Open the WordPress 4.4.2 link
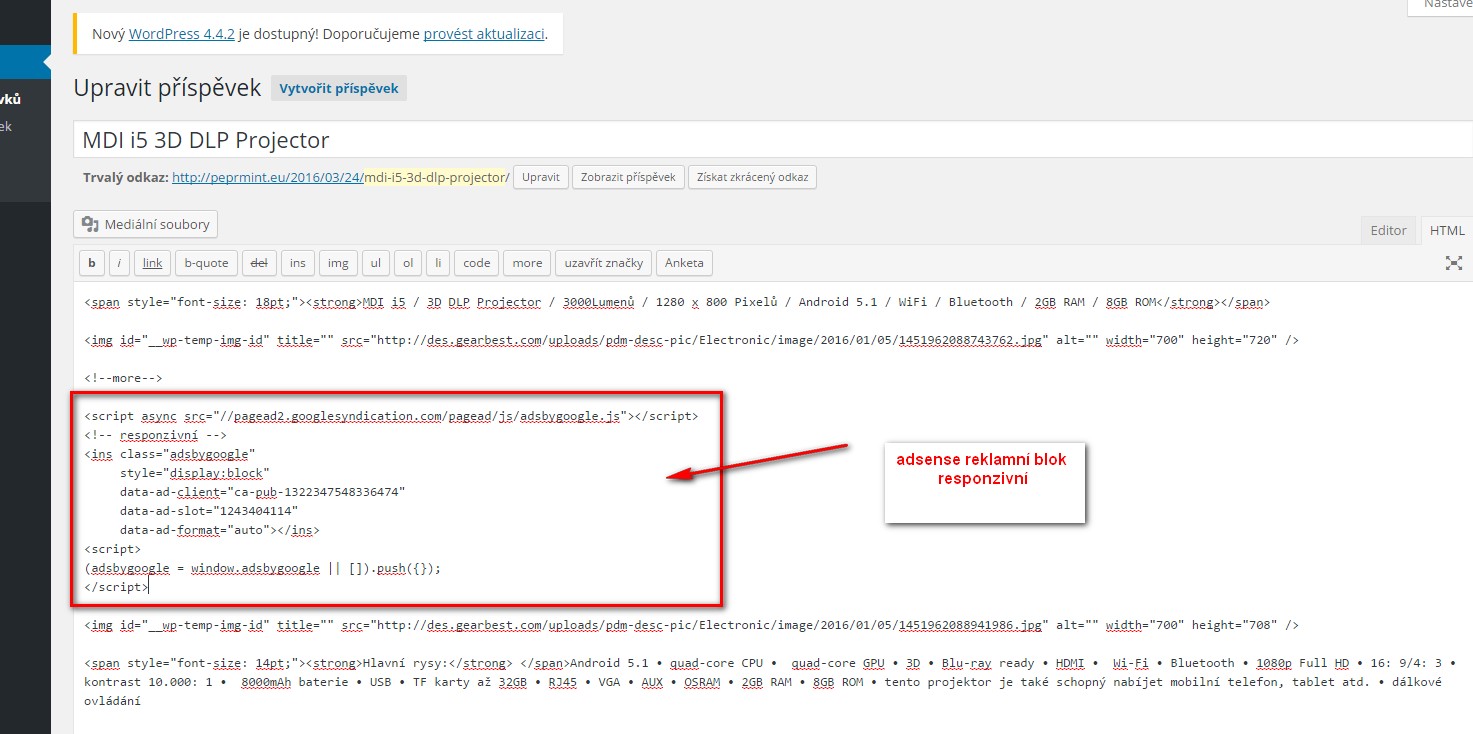Screen dimensions: 1473x734 pos(181,33)
